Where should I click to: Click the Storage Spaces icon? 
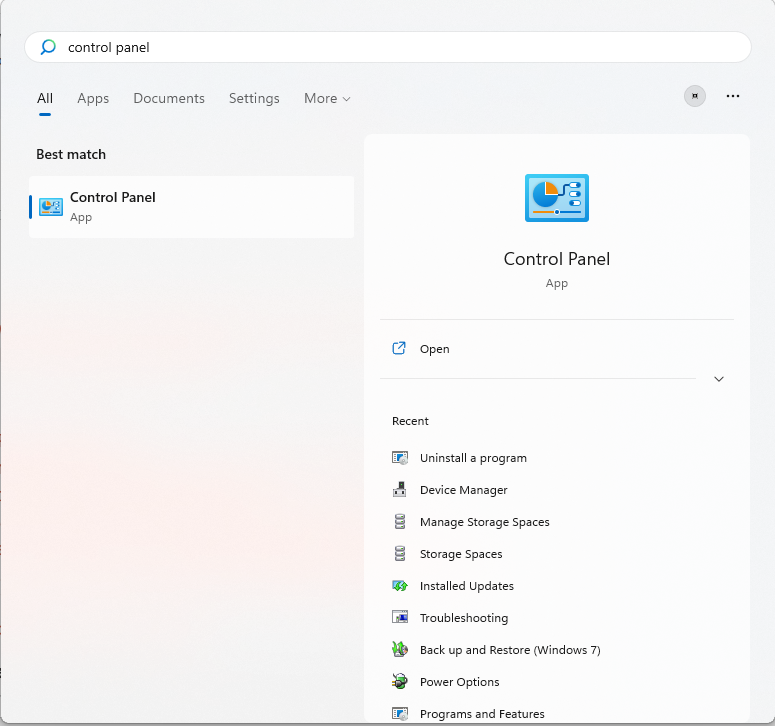(x=400, y=554)
